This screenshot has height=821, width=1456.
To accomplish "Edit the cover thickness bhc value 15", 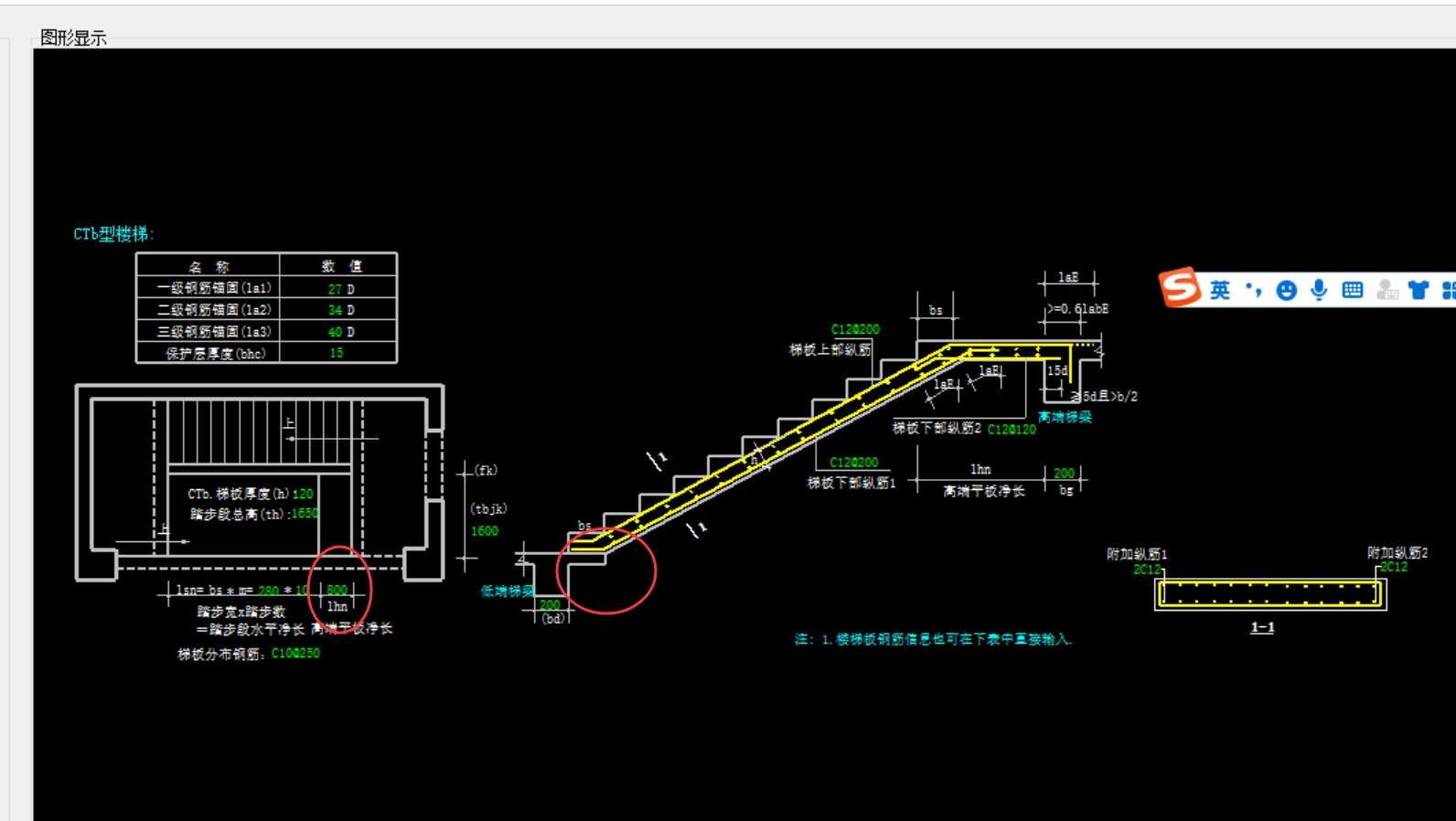I will [x=337, y=353].
